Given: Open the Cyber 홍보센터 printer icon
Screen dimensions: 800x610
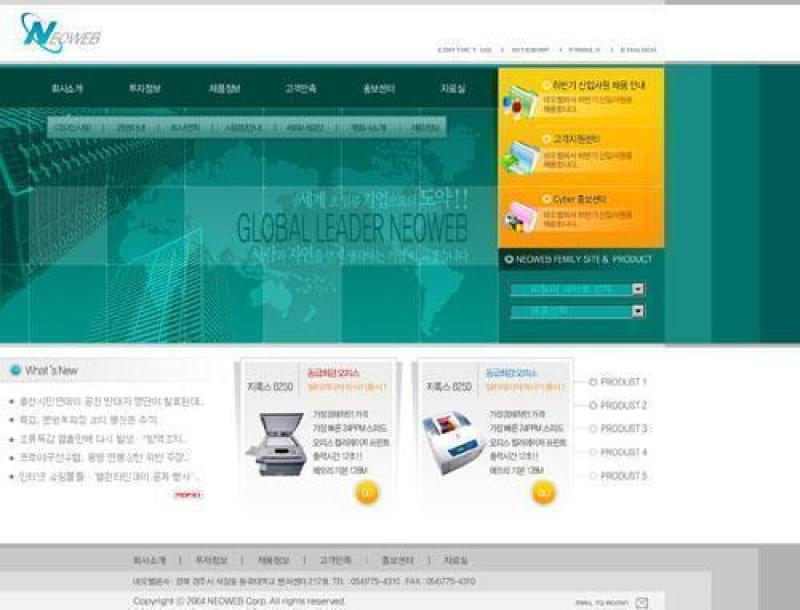Looking at the screenshot, I should (x=520, y=214).
